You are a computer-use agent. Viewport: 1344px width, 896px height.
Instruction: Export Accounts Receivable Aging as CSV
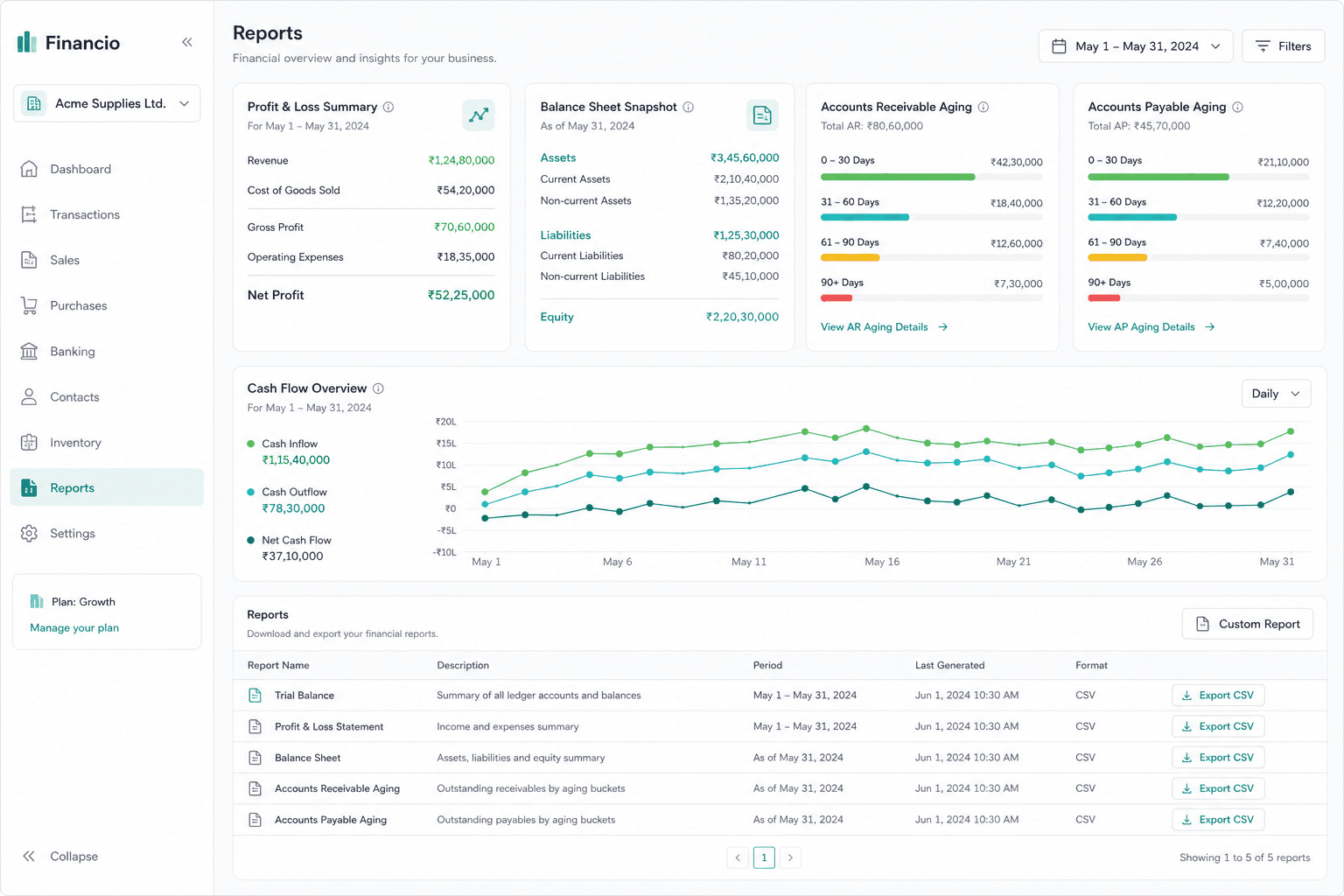click(x=1218, y=788)
